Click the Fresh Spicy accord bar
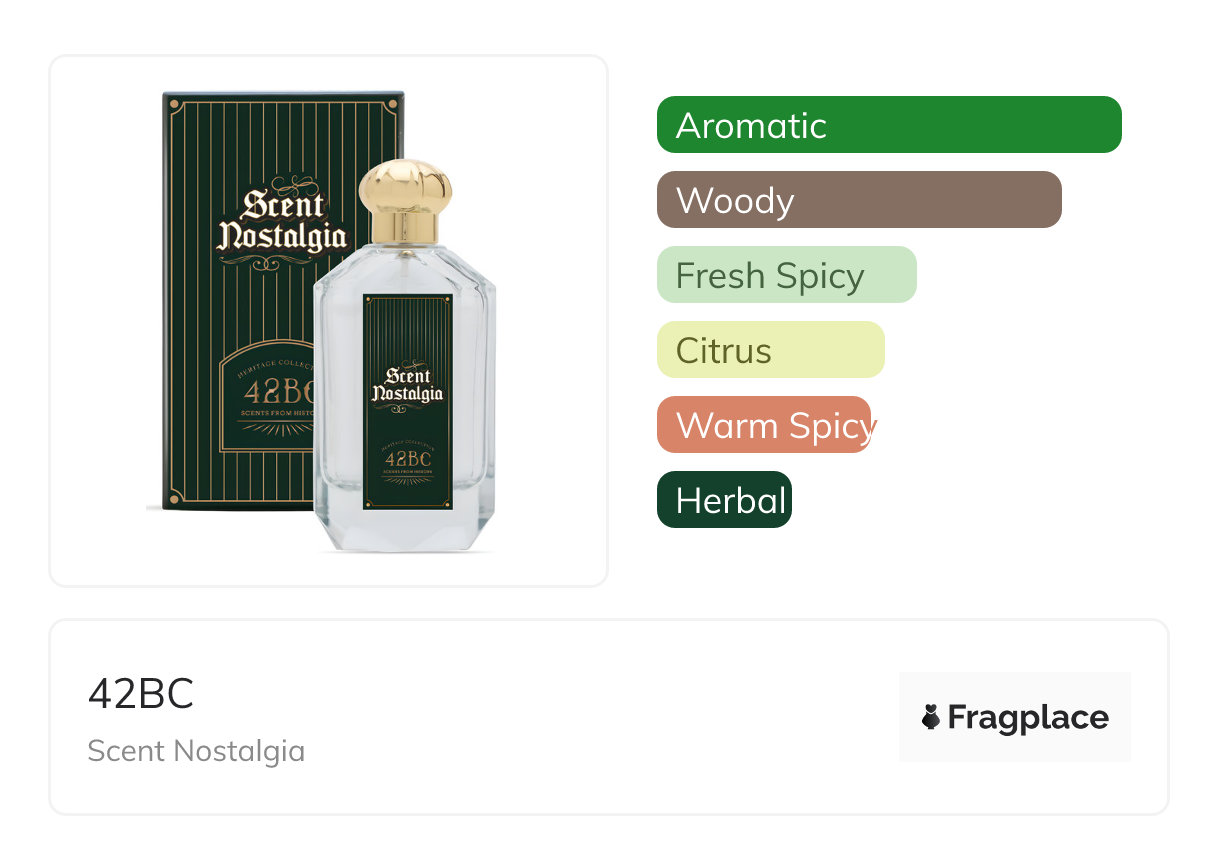The width and height of the screenshot is (1218, 864). 787,275
